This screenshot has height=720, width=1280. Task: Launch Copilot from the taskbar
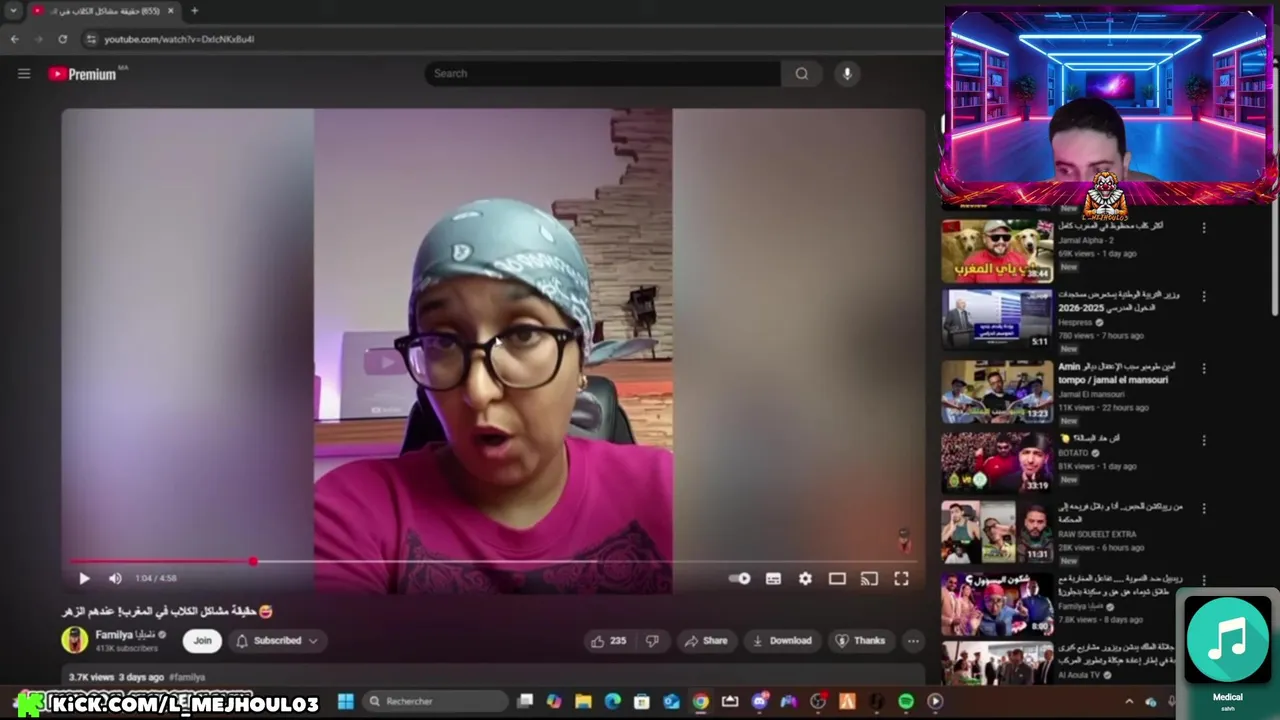coord(554,701)
